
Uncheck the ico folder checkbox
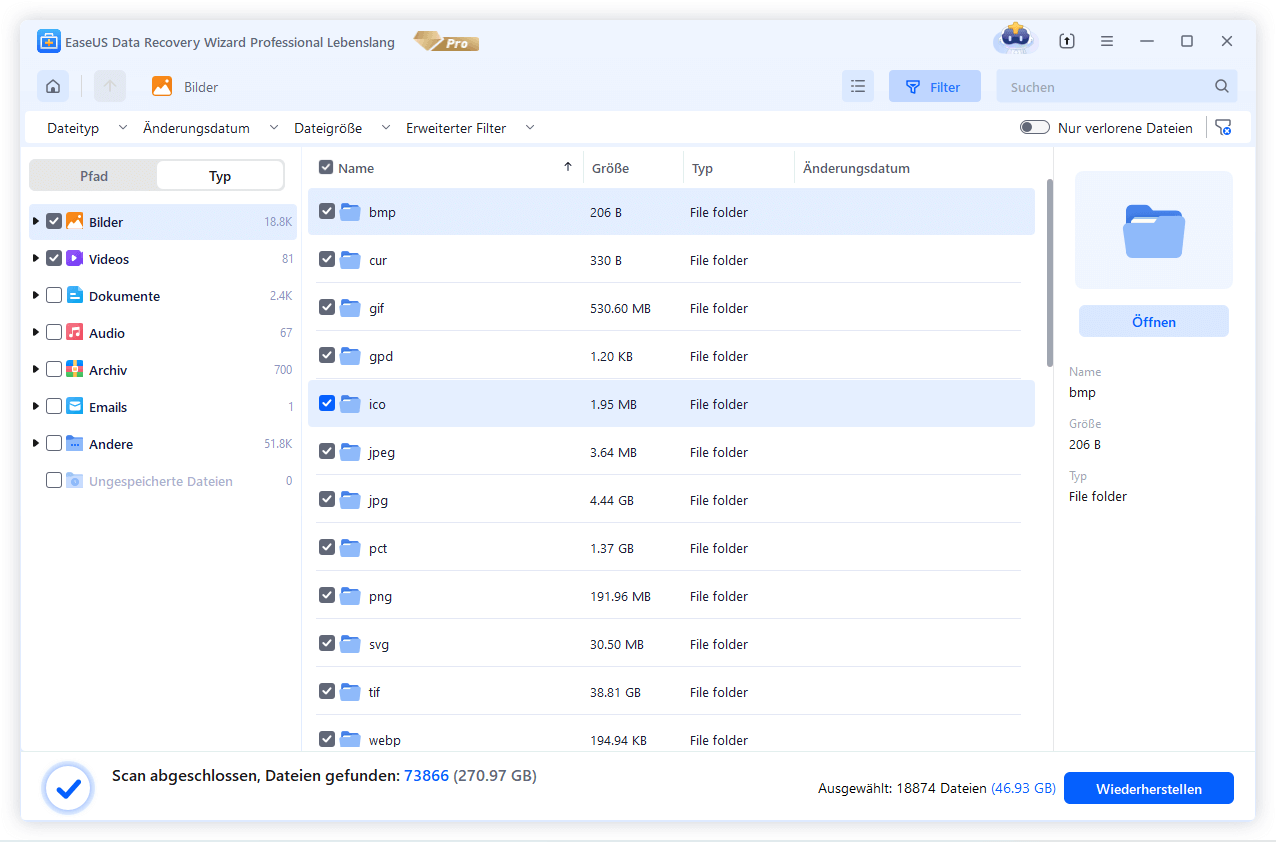click(327, 404)
